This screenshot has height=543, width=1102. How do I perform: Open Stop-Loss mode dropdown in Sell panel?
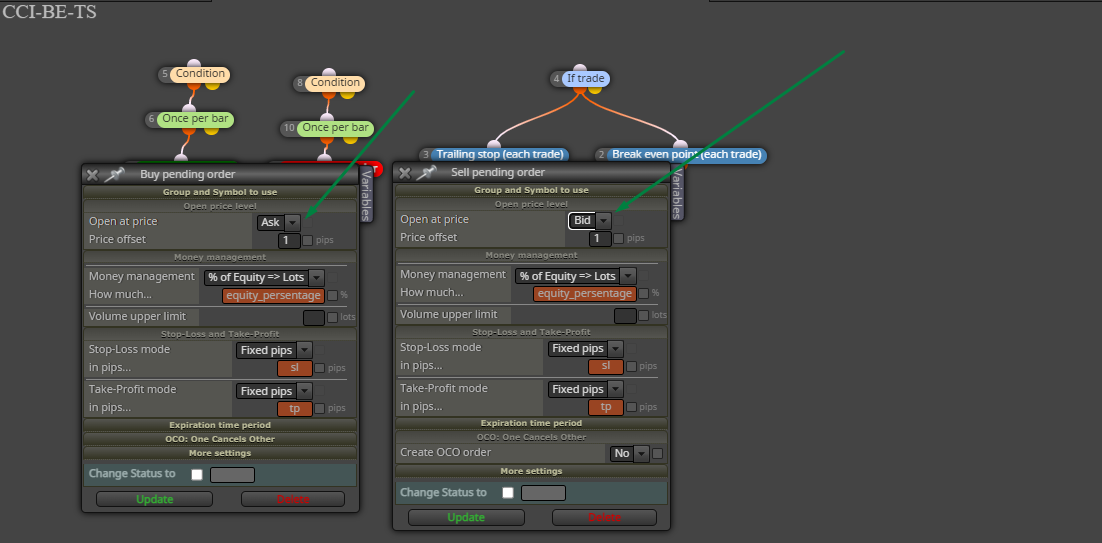pyautogui.click(x=585, y=348)
